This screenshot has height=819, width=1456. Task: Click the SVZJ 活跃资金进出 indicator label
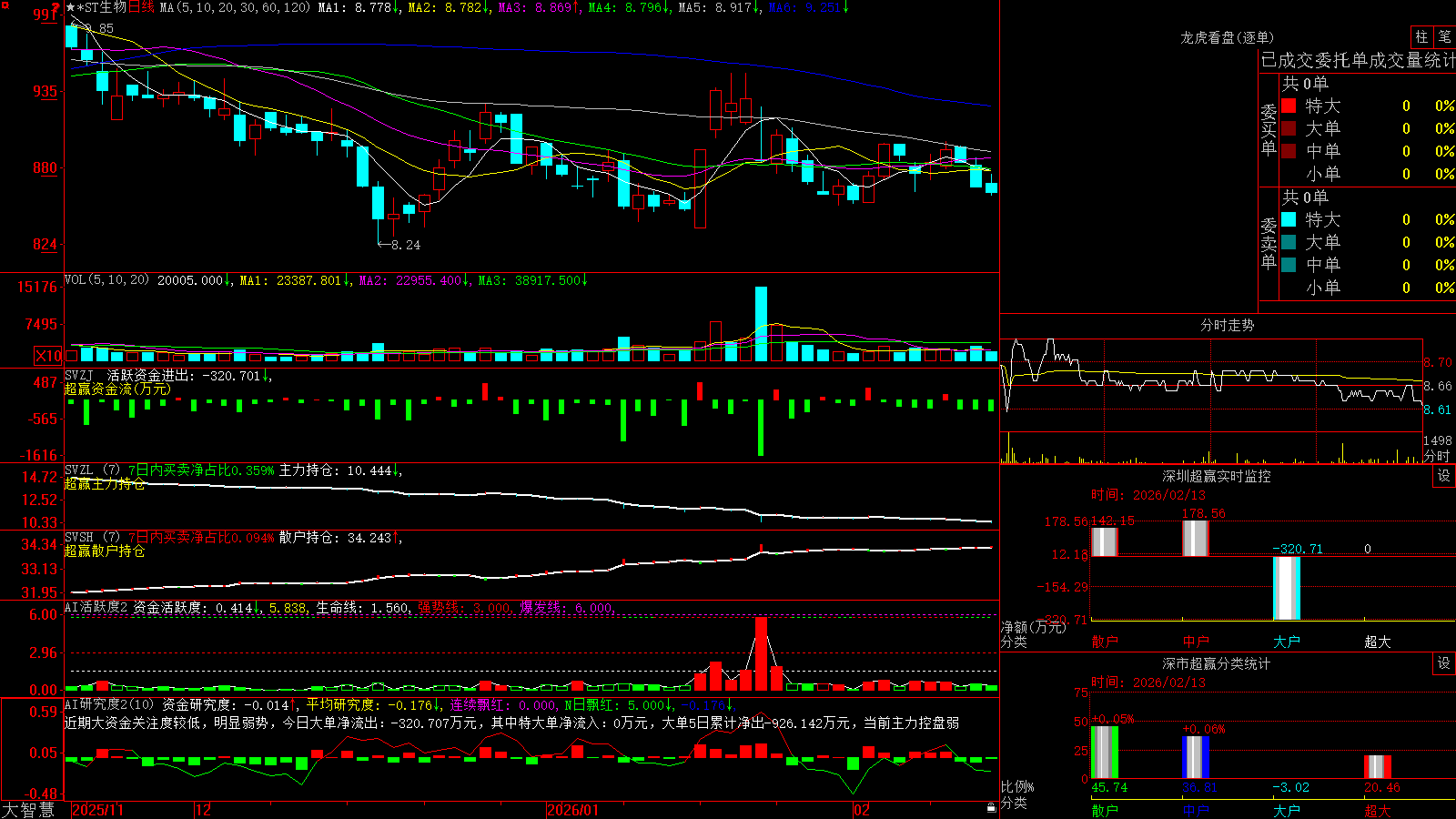pyautogui.click(x=129, y=375)
